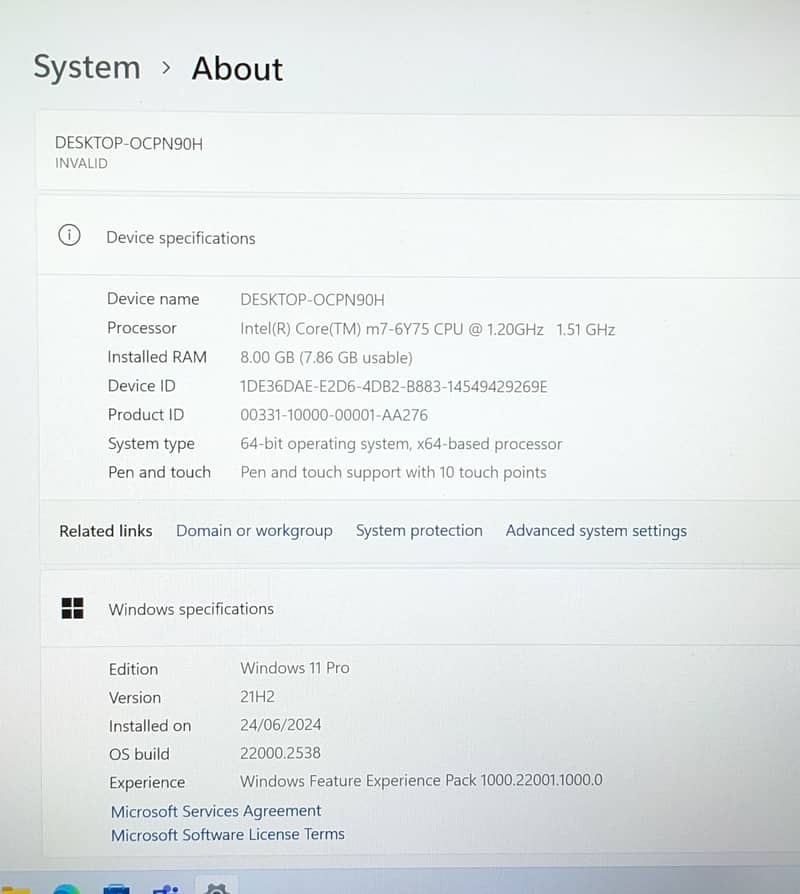Click the Device ID value text
The width and height of the screenshot is (800, 894).
(394, 386)
